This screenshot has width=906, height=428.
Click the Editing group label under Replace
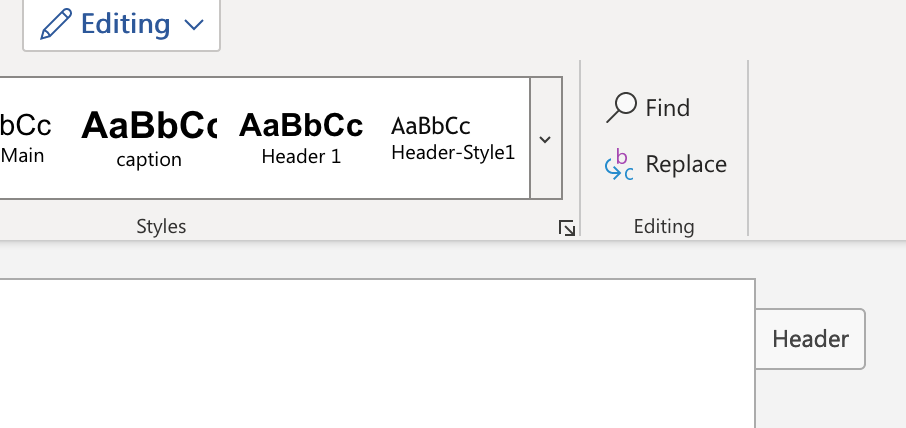[x=664, y=226]
